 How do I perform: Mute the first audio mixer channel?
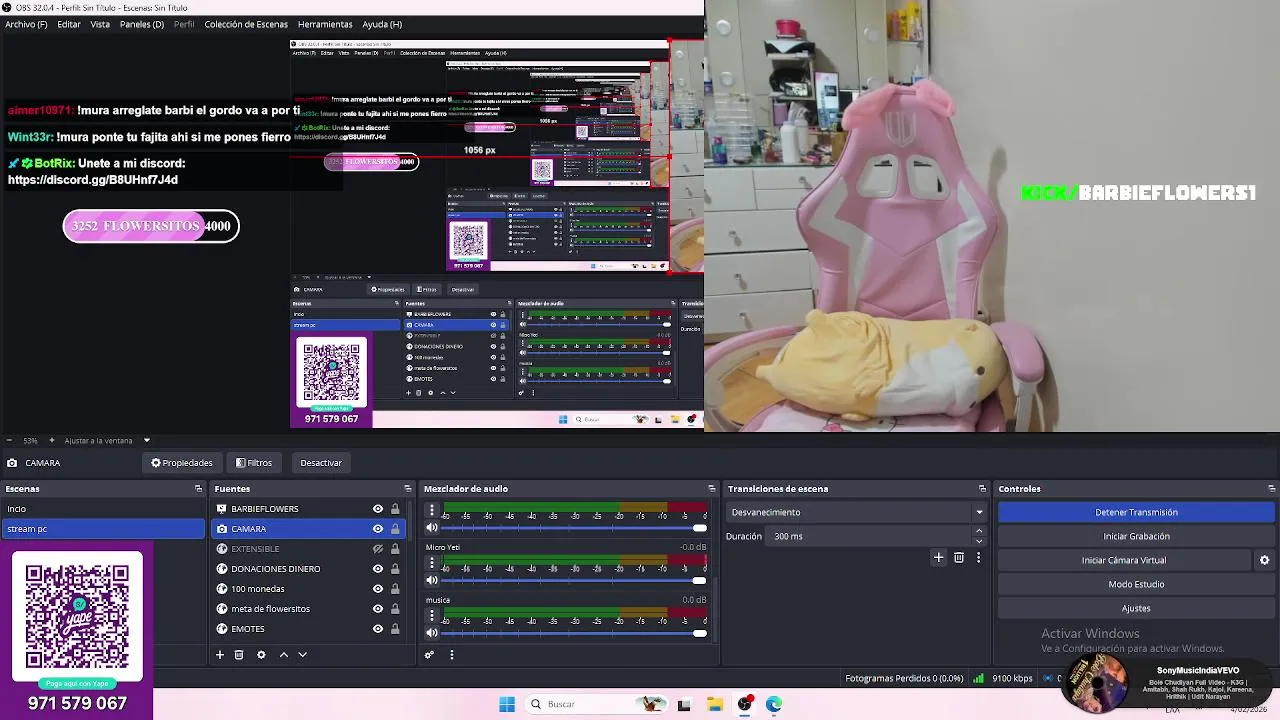pyautogui.click(x=432, y=528)
